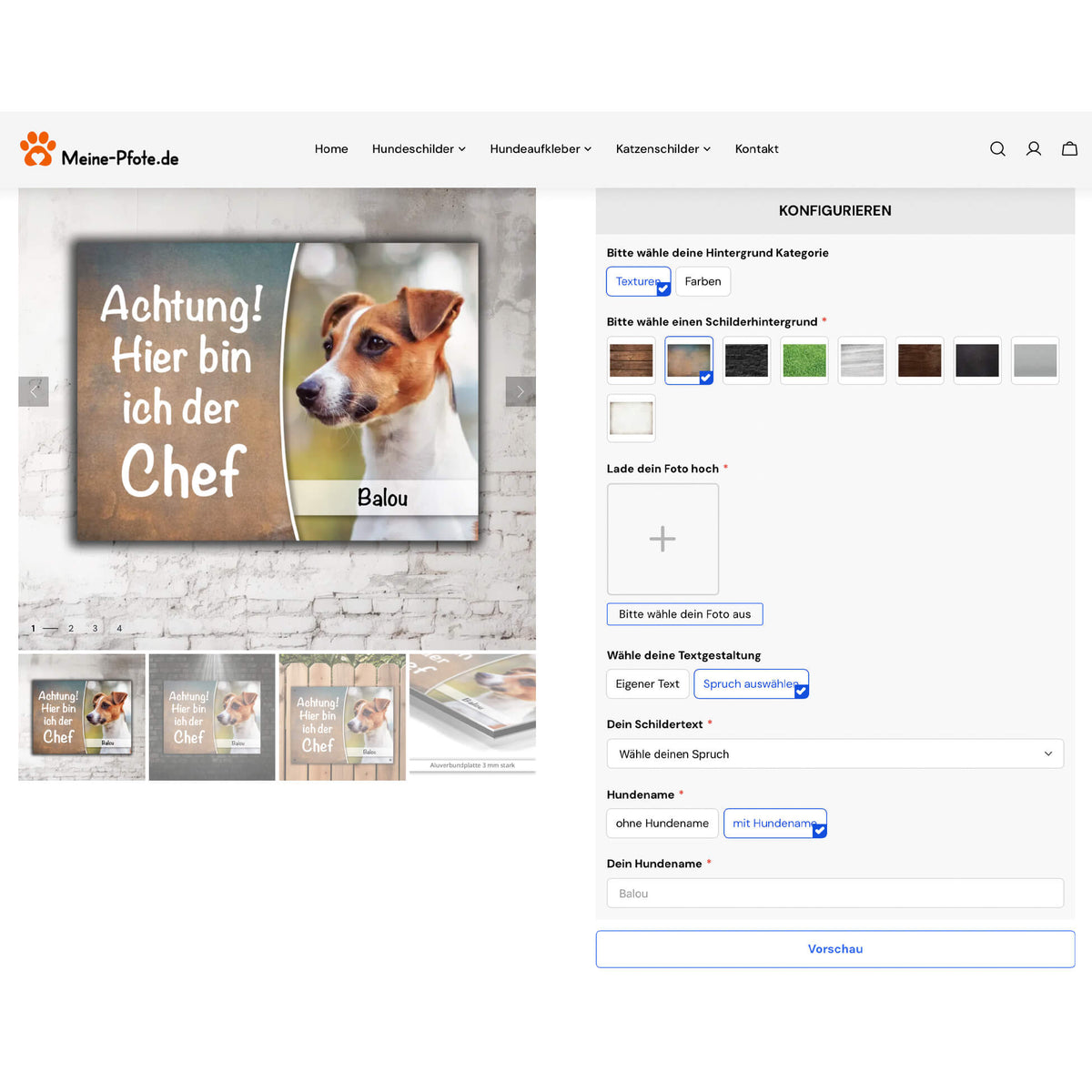Choose the Eigener Text option
Viewport: 1092px width, 1092px height.
[647, 684]
